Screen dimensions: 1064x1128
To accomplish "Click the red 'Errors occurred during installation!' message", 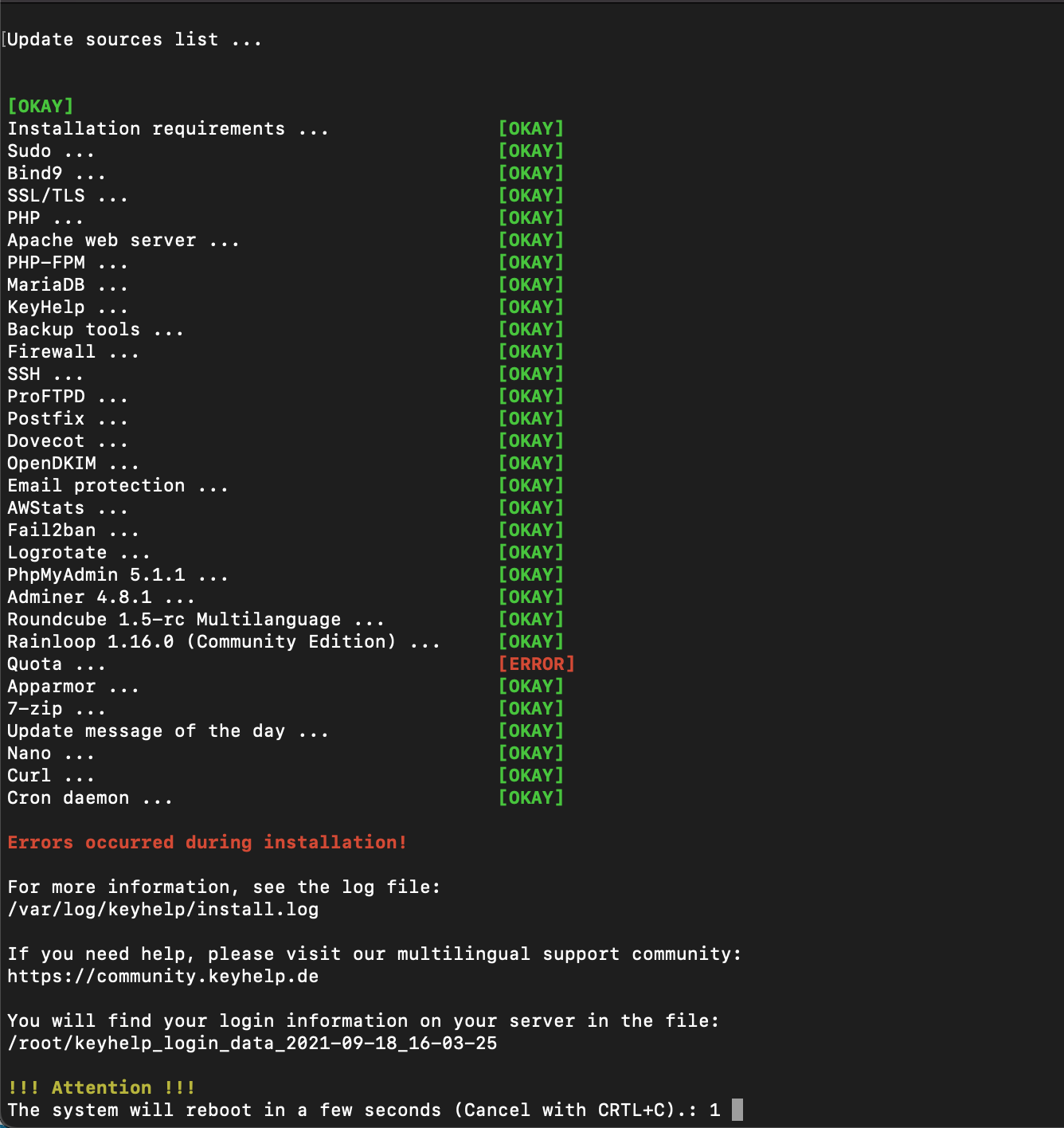I will click(x=207, y=843).
